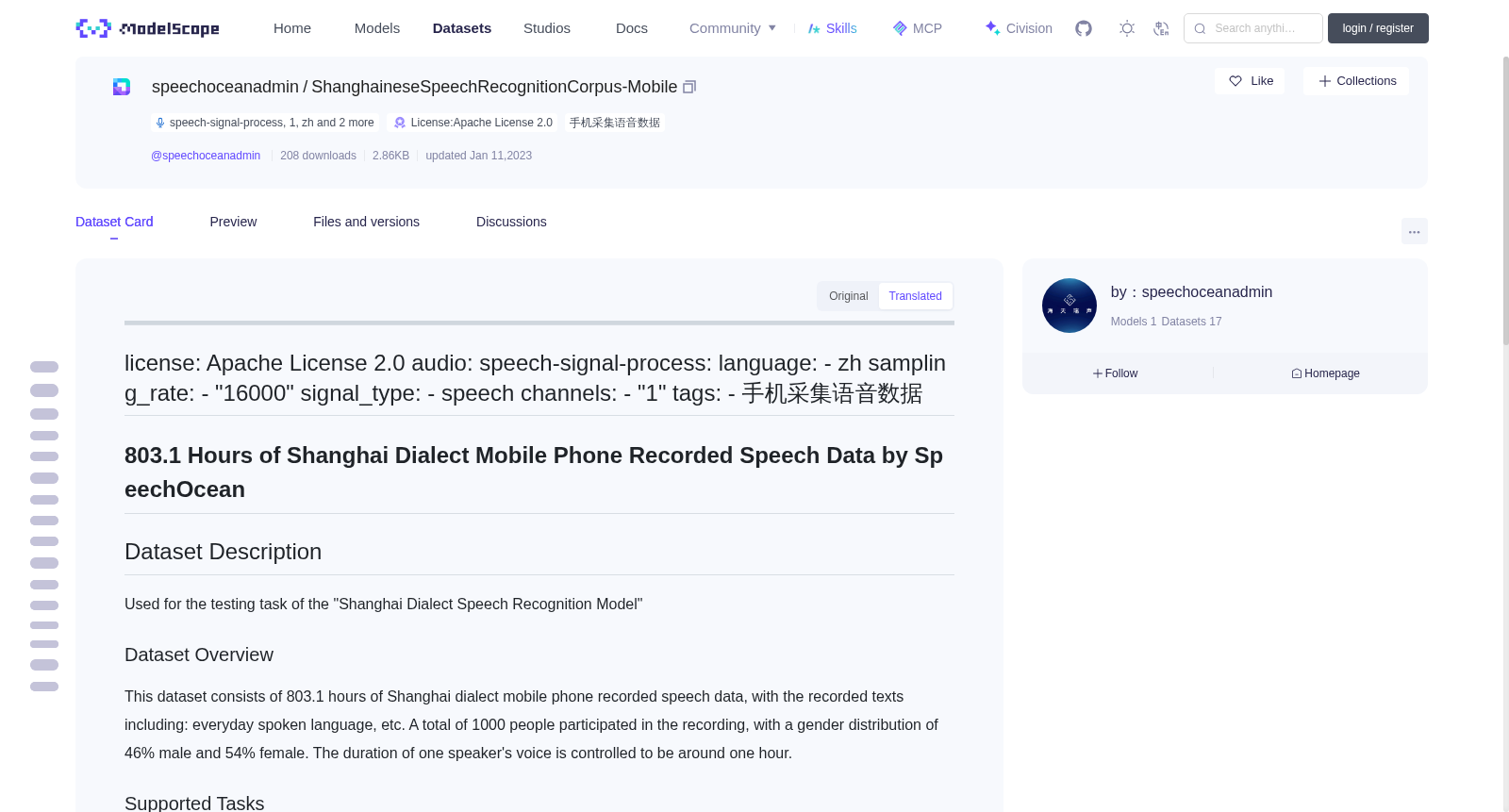Select the Preview tab
1509x812 pixels.
pyautogui.click(x=233, y=222)
